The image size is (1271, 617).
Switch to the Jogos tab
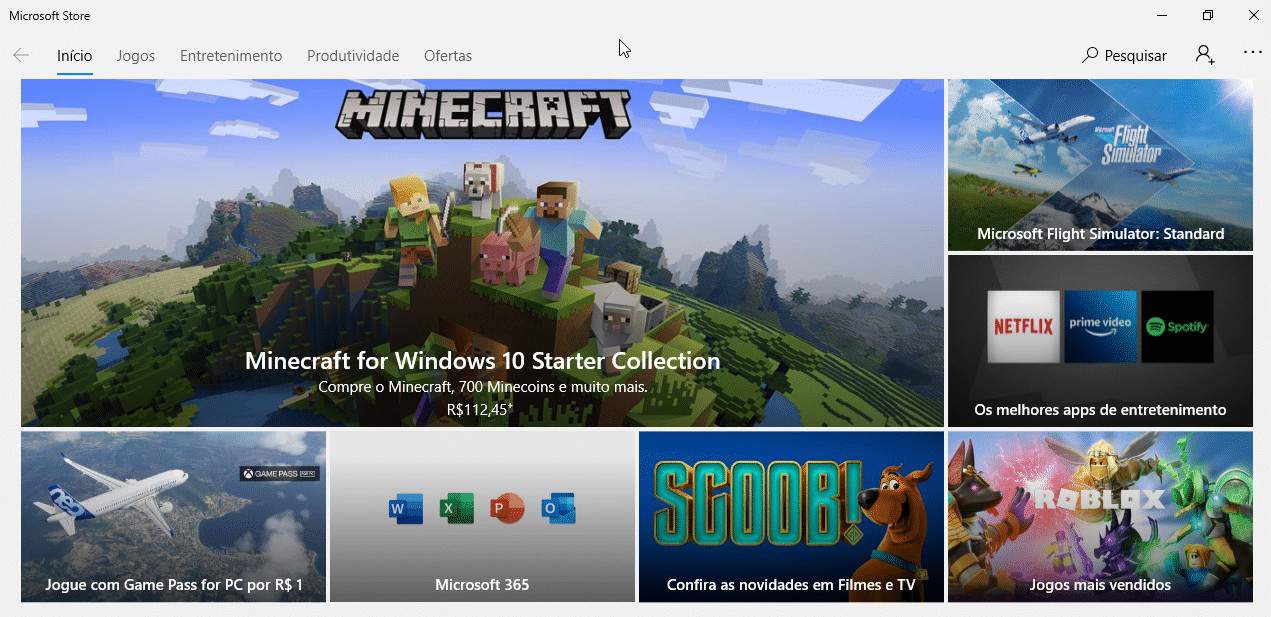click(x=136, y=56)
